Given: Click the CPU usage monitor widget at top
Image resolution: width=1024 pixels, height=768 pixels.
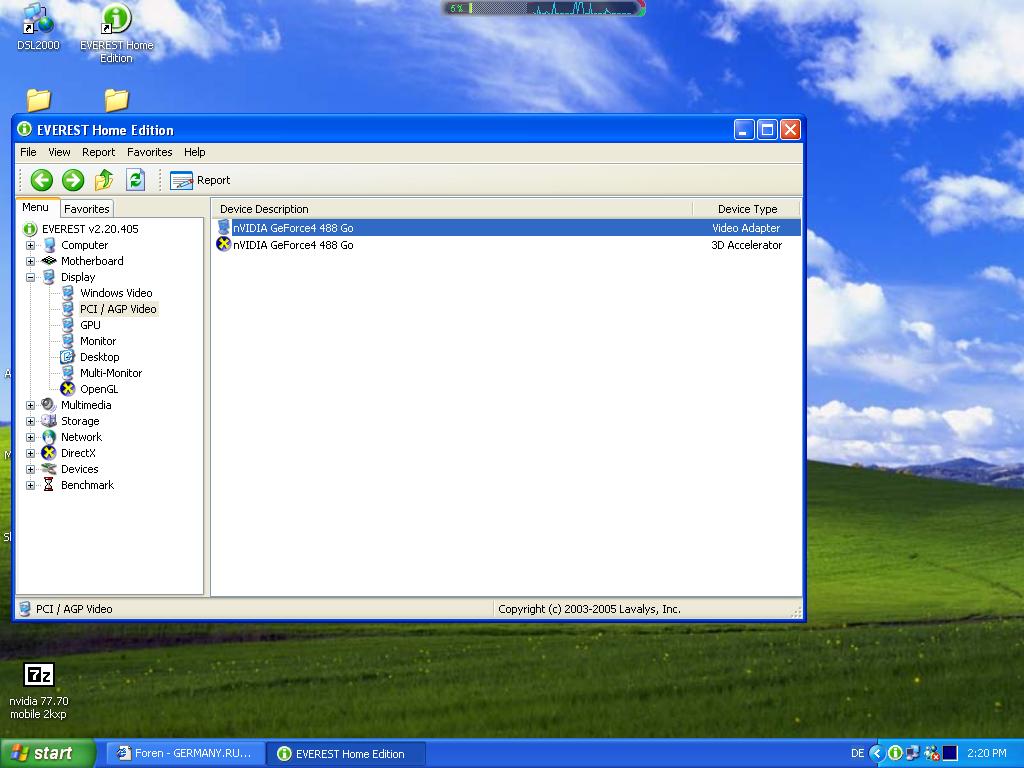Looking at the screenshot, I should pos(544,8).
